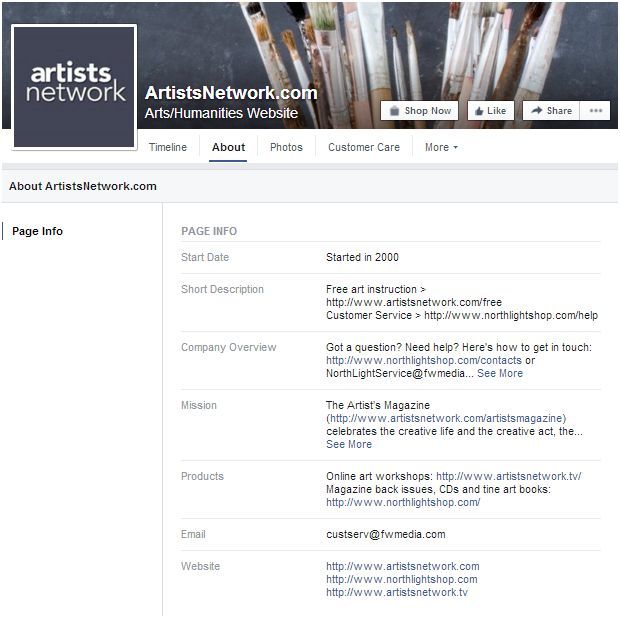This screenshot has width=620, height=618.
Task: Like the ArtistsNetwork.com page
Action: (x=489, y=111)
